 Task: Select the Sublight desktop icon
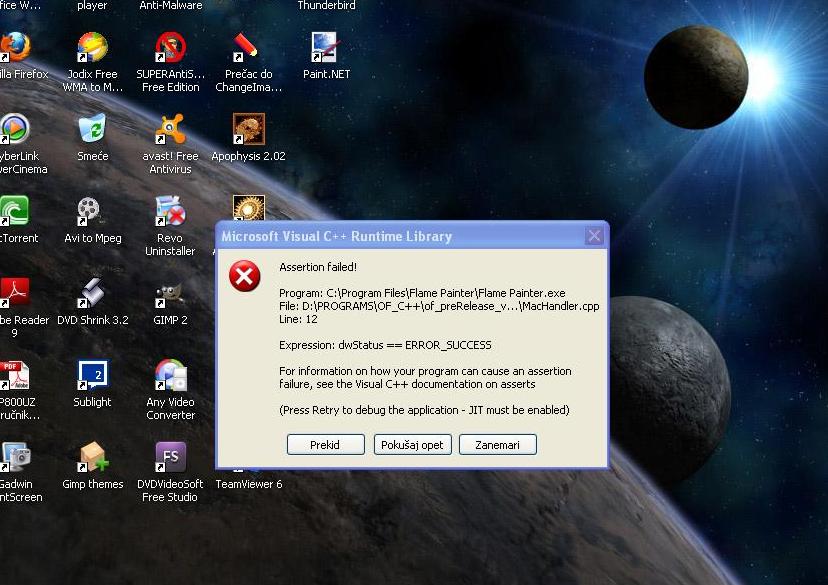(x=92, y=375)
